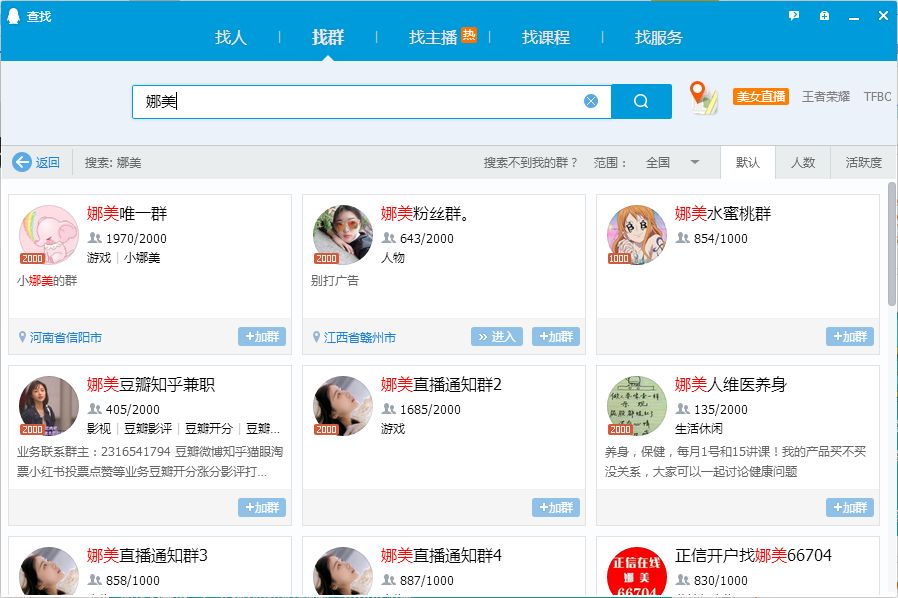Click 加群 on 娜美唯一群 card
Screen dimensions: 898x598
click(262, 337)
